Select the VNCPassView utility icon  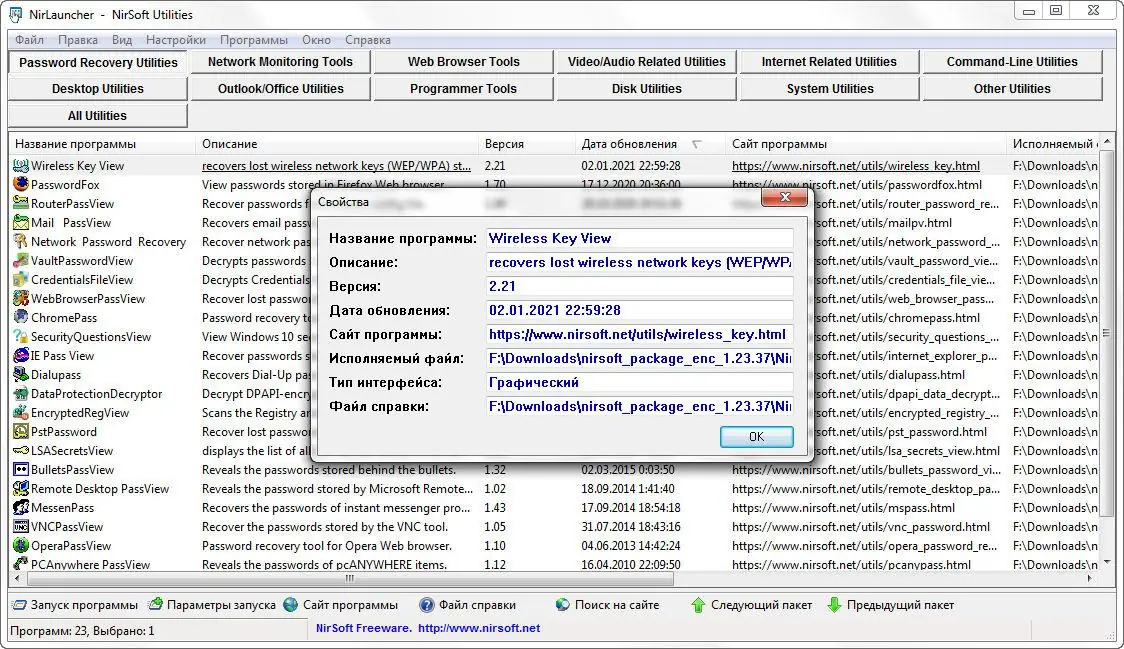[20, 527]
